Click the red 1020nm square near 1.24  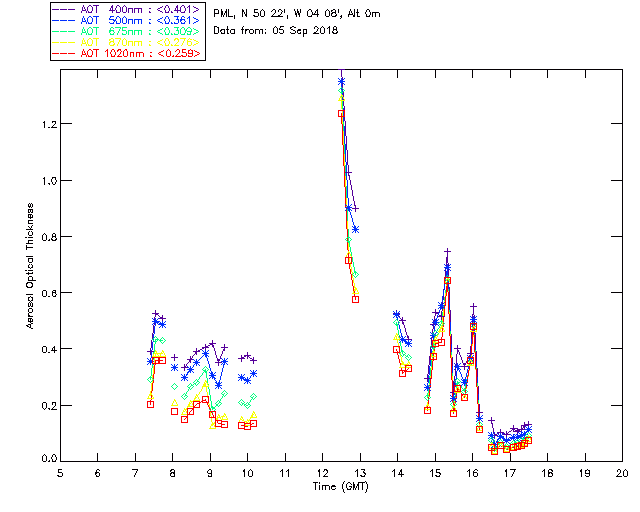click(x=341, y=114)
